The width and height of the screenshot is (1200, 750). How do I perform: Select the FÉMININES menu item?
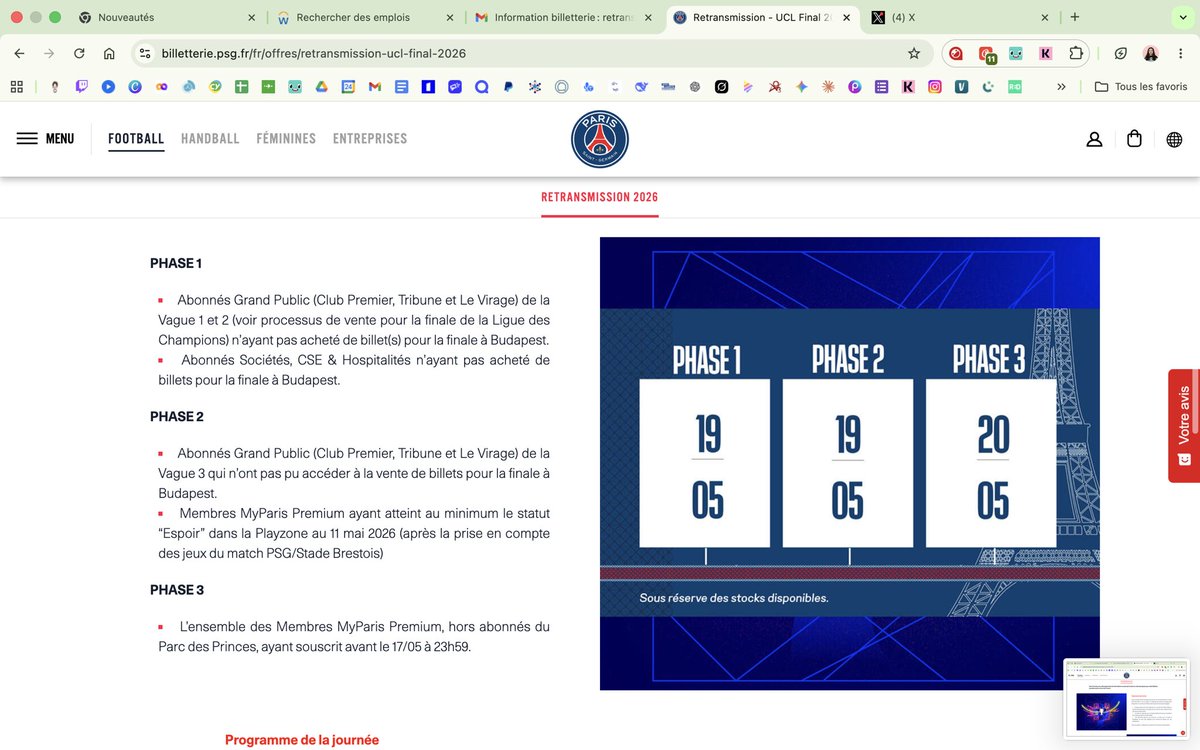click(286, 139)
